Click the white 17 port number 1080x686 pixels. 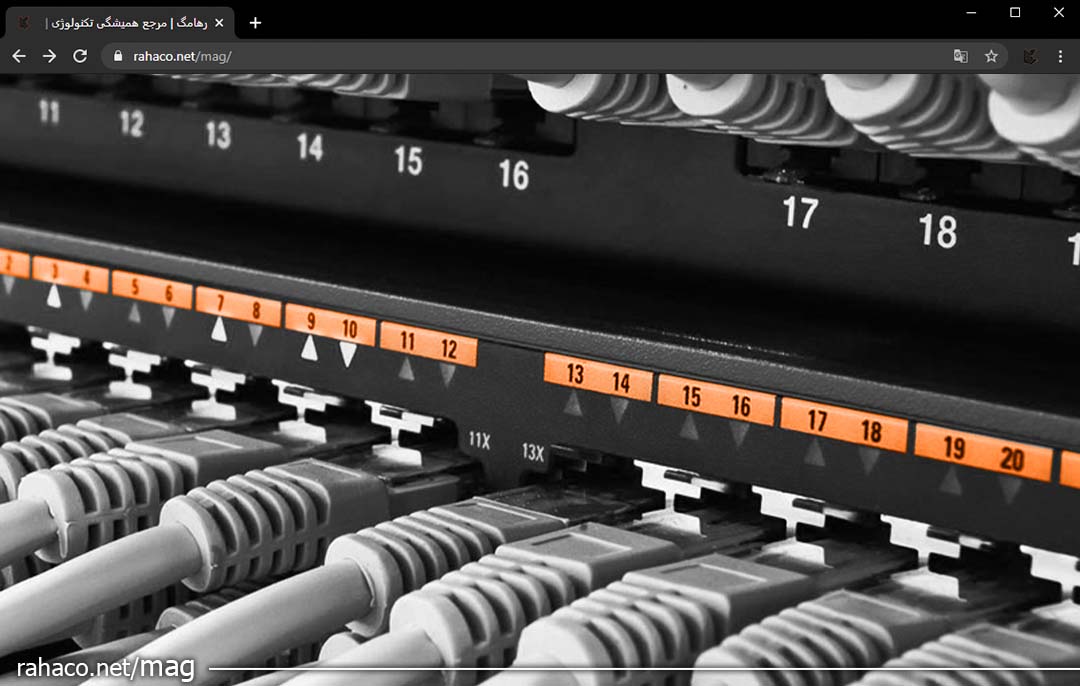800,212
